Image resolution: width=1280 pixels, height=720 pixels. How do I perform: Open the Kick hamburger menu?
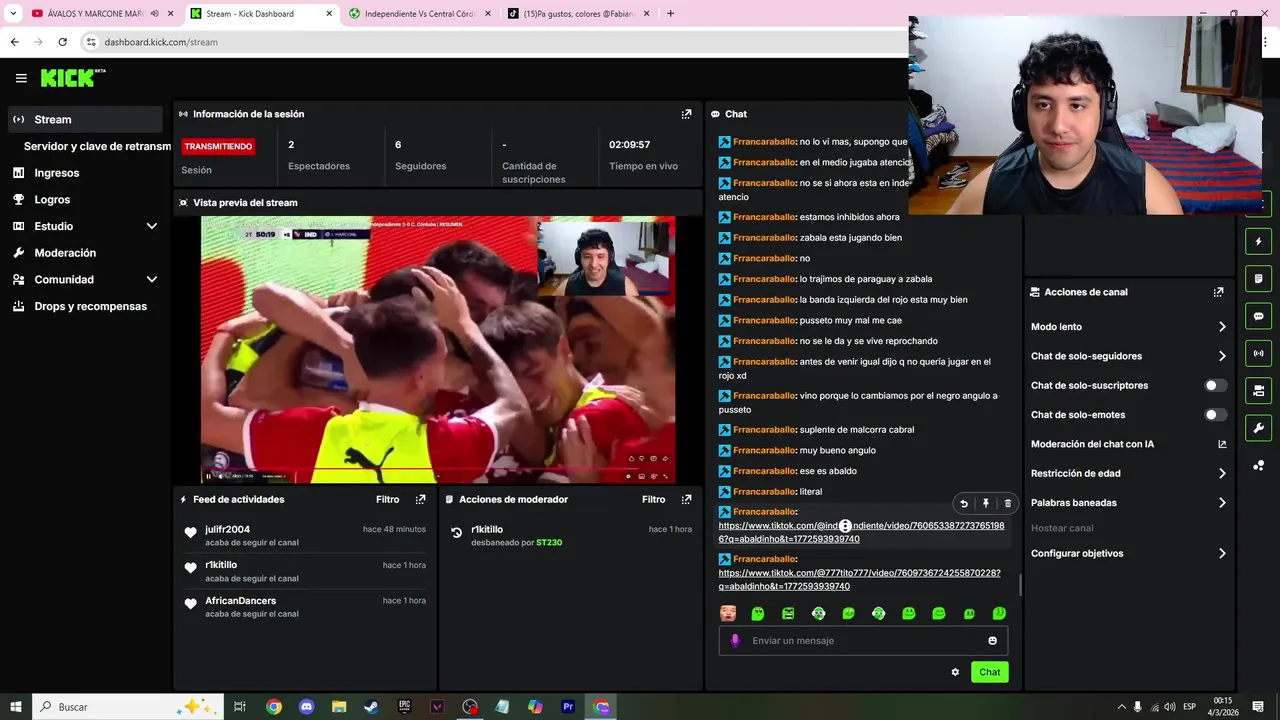pyautogui.click(x=21, y=78)
